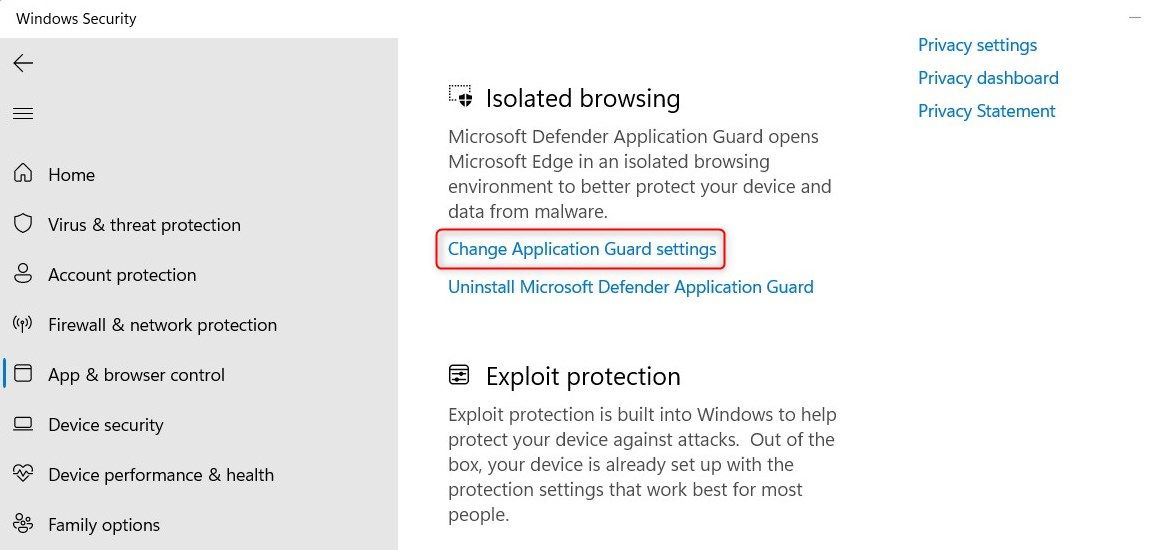This screenshot has height=550, width=1149.
Task: Click the Virus & threat protection shield icon
Action: tap(23, 223)
